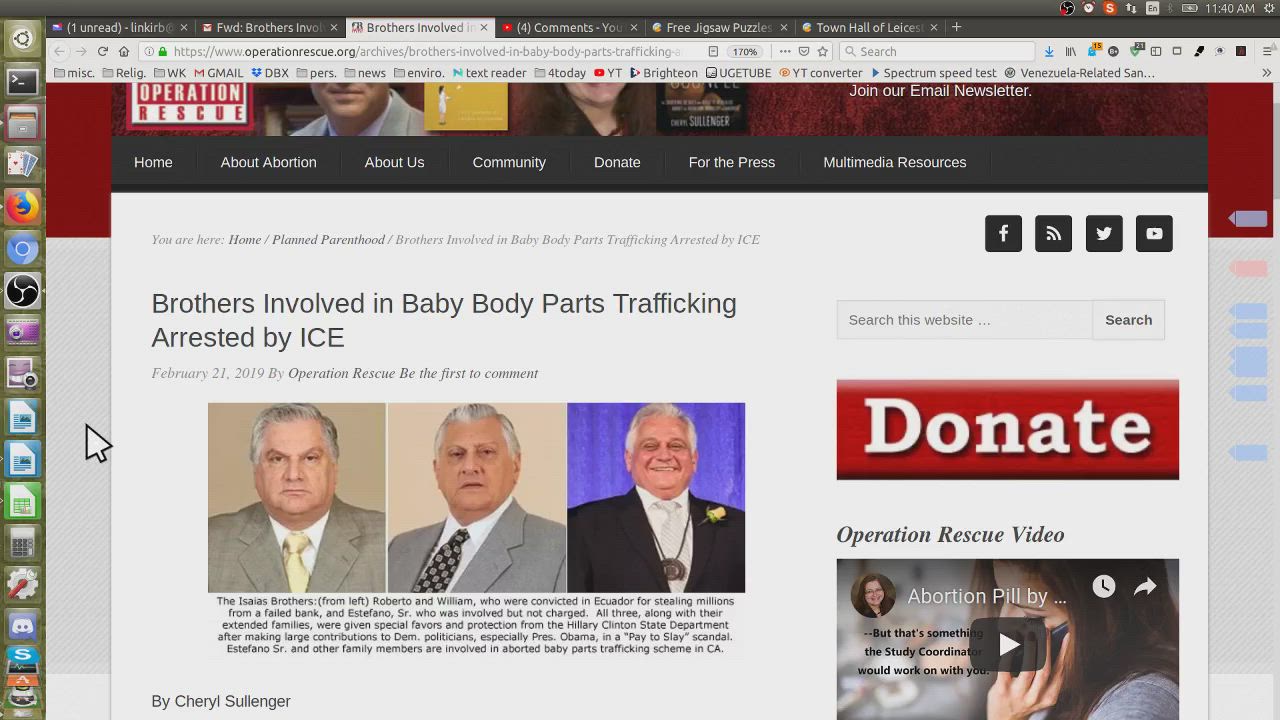Toggle reader view in the address bar
Screen dimensions: 1280x720
coord(713,51)
